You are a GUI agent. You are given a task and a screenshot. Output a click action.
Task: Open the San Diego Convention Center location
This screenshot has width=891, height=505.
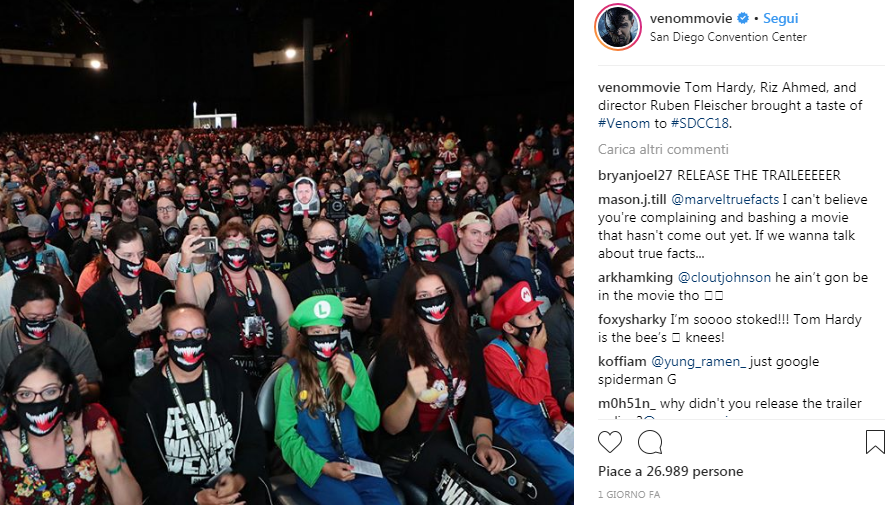click(x=728, y=37)
